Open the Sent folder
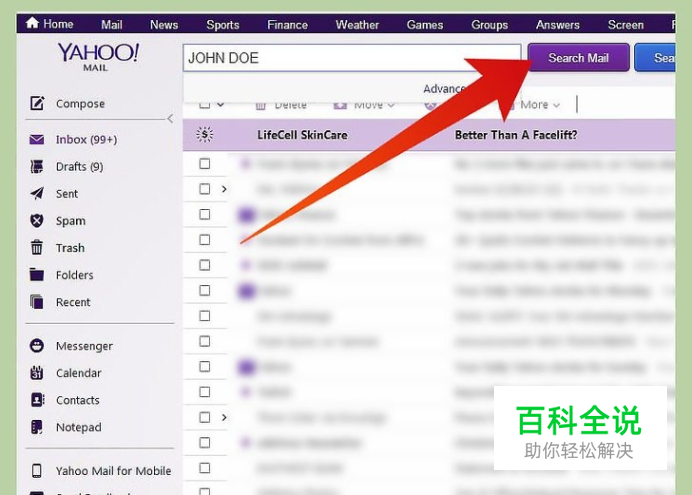The width and height of the screenshot is (692, 495). (67, 194)
